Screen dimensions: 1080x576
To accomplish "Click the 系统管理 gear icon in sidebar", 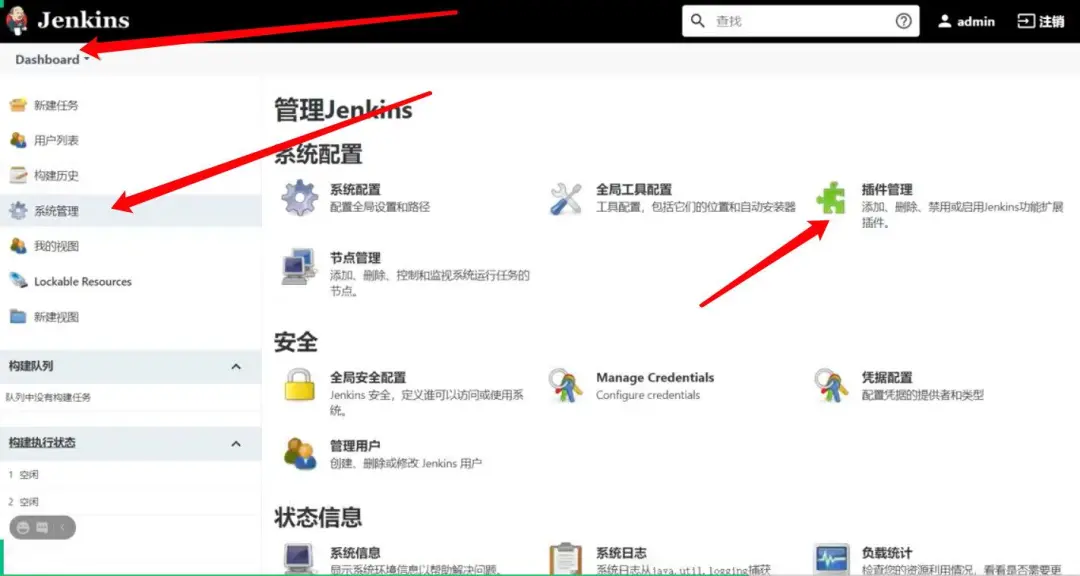I will point(18,211).
